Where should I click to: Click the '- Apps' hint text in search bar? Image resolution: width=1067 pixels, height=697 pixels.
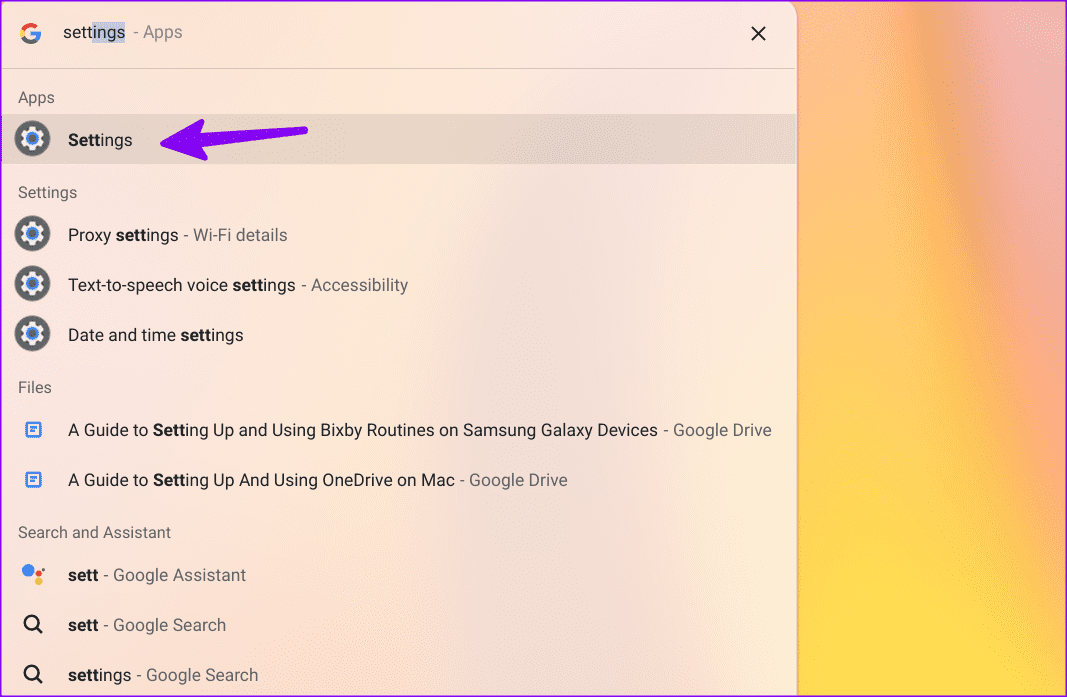[x=158, y=32]
